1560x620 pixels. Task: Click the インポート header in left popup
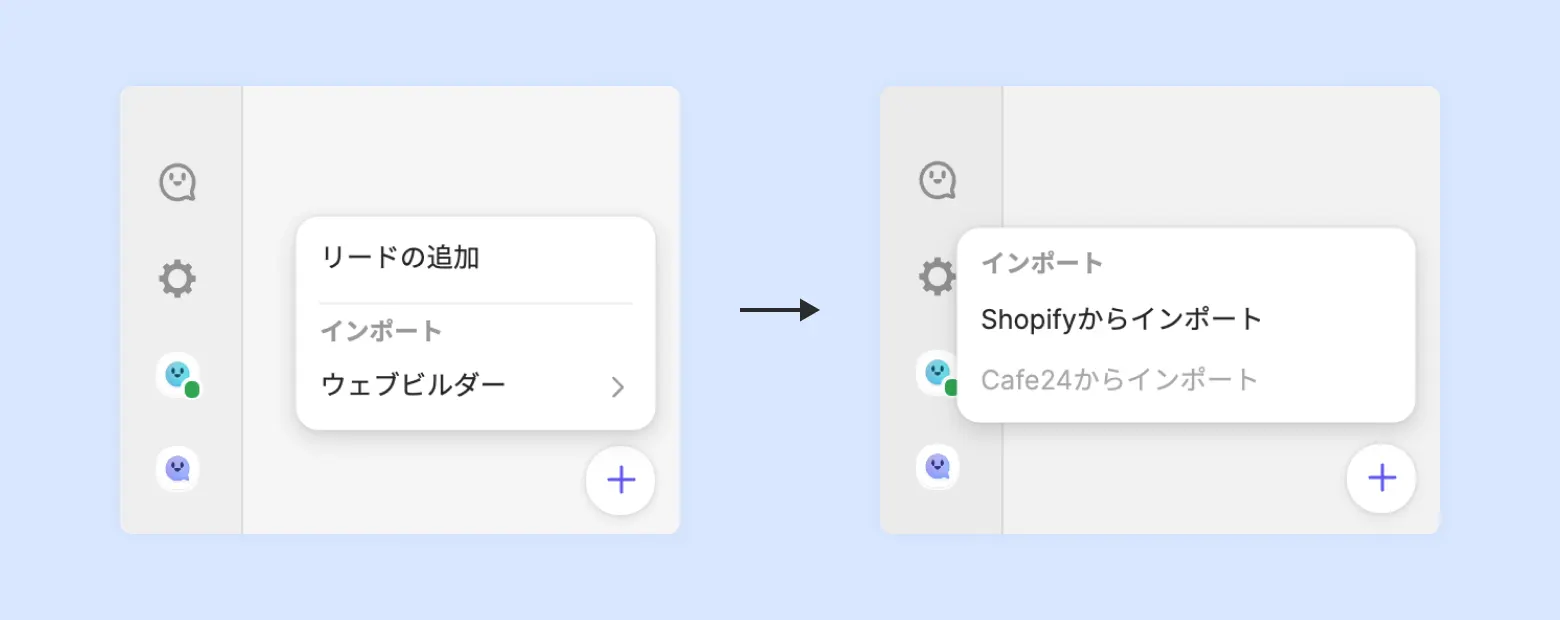pos(381,331)
